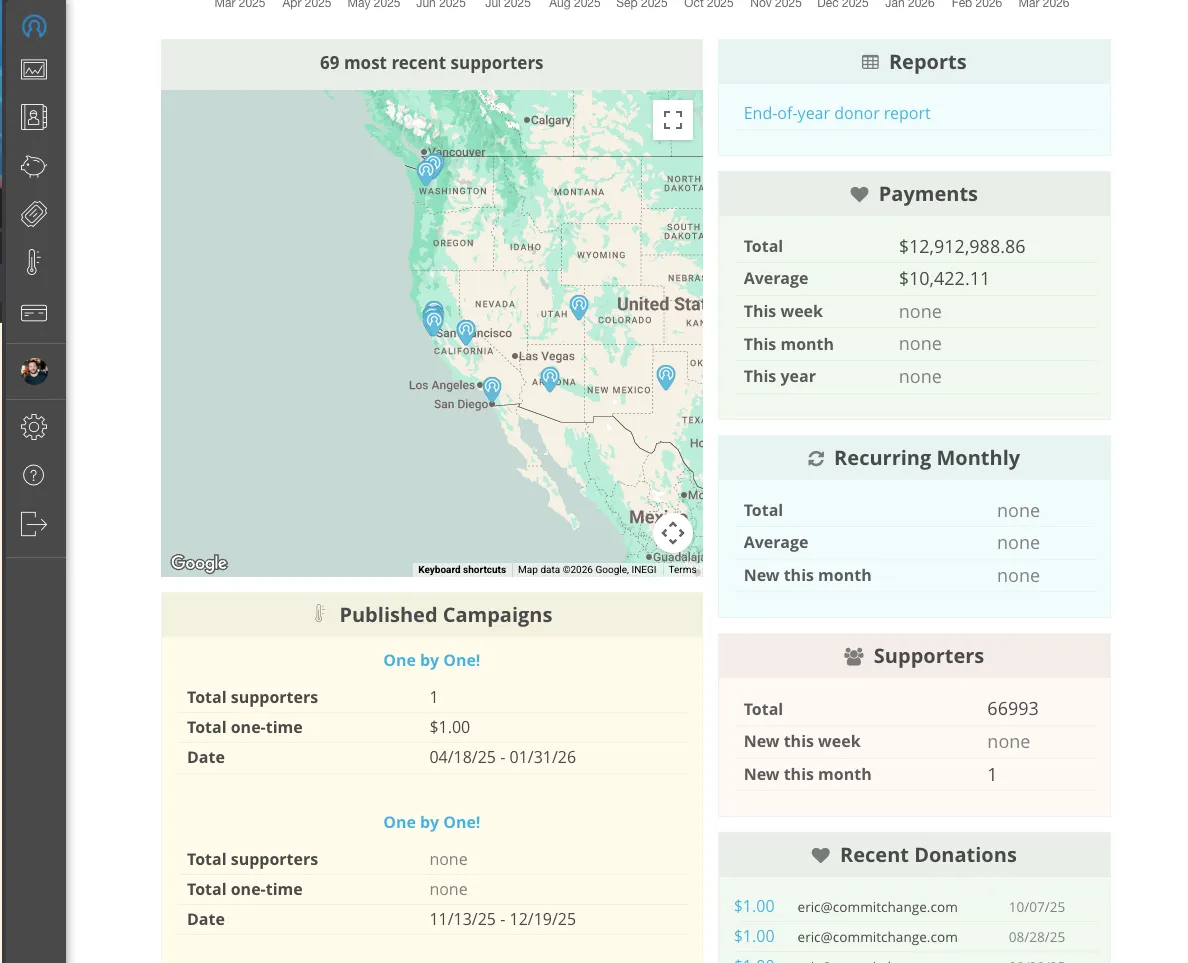Click the profile photo thumbnail

(34, 371)
